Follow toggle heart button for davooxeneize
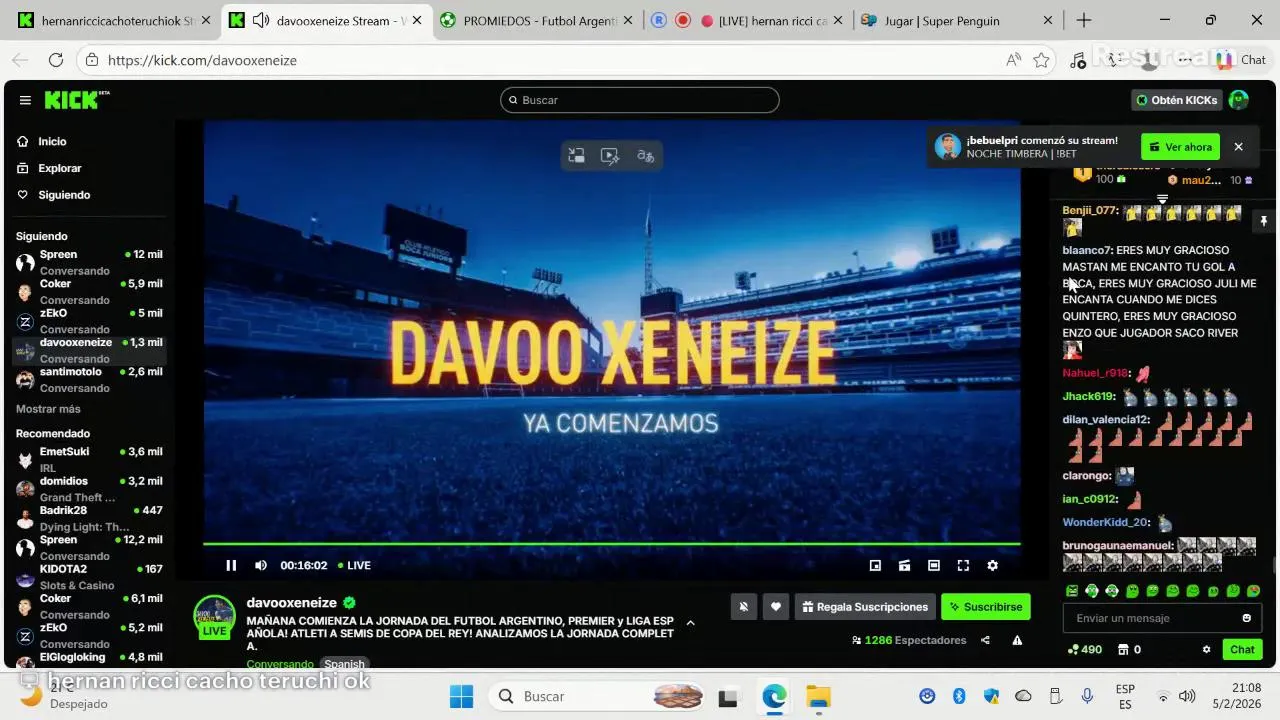Viewport: 1280px width, 720px height. [x=775, y=606]
